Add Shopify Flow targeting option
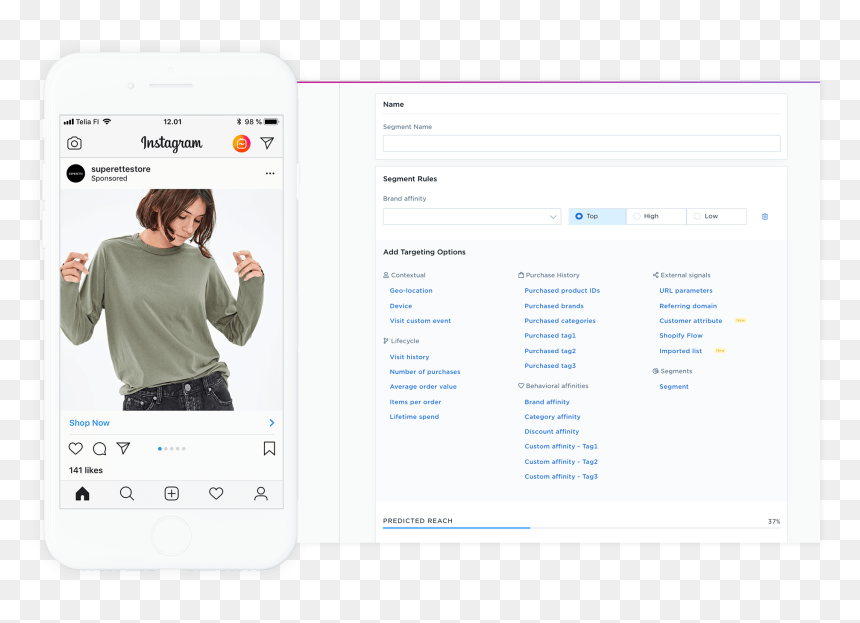 click(x=681, y=336)
